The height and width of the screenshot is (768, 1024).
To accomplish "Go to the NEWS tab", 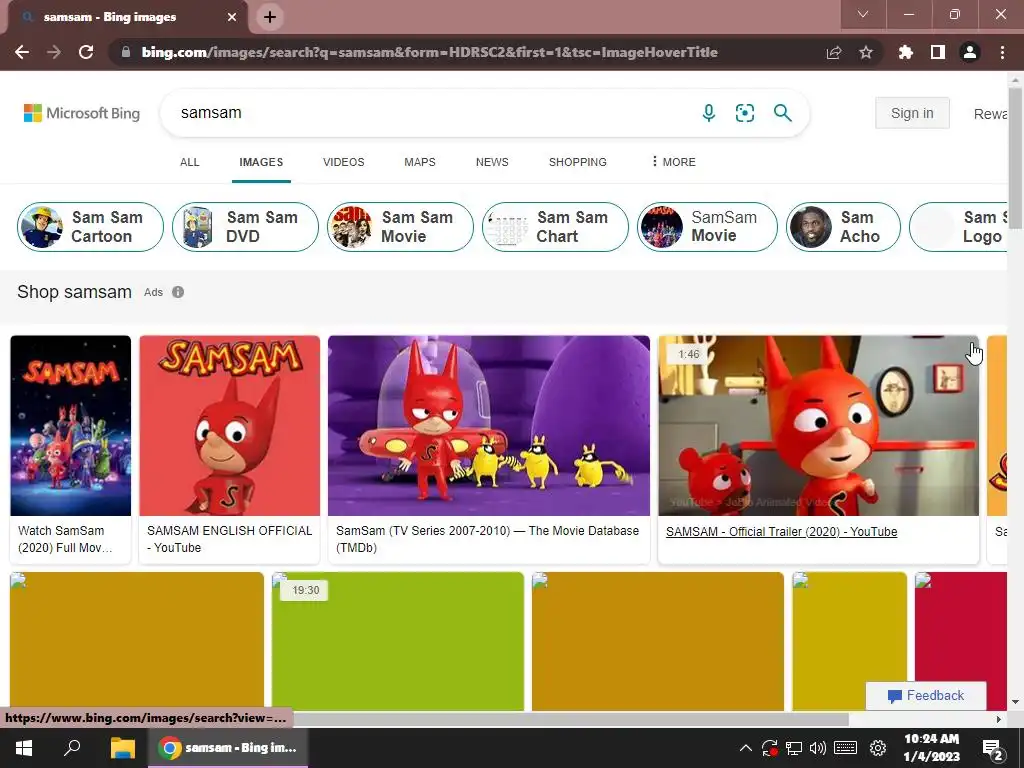I will coord(492,162).
